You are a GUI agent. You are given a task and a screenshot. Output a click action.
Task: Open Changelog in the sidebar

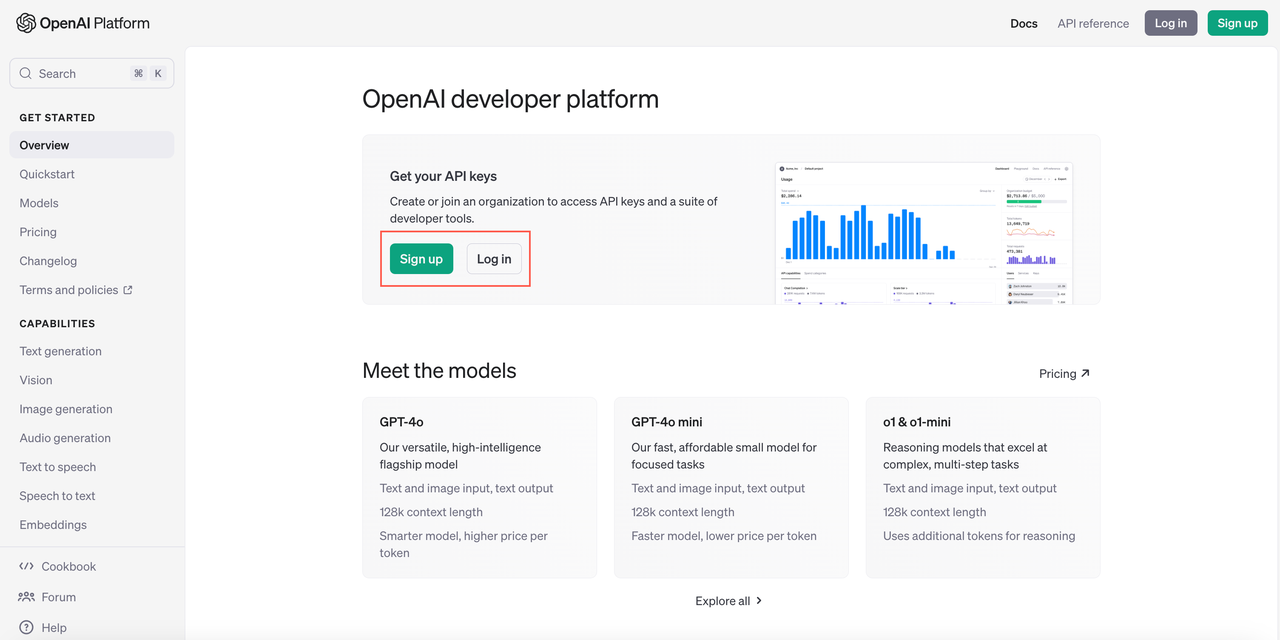pos(48,261)
